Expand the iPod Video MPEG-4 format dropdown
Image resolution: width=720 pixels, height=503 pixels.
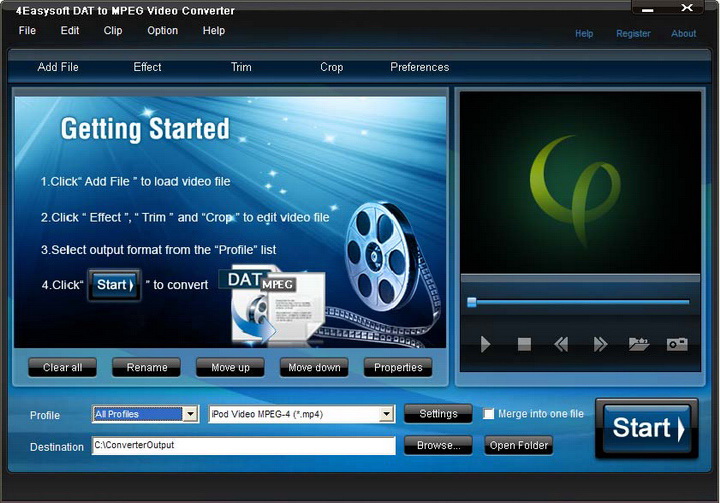click(387, 414)
